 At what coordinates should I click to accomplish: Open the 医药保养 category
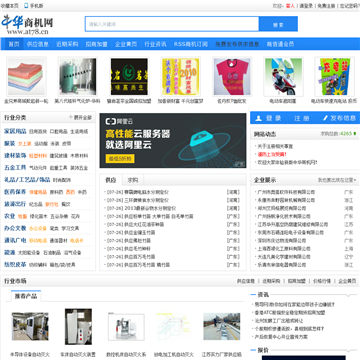pyautogui.click(x=15, y=192)
